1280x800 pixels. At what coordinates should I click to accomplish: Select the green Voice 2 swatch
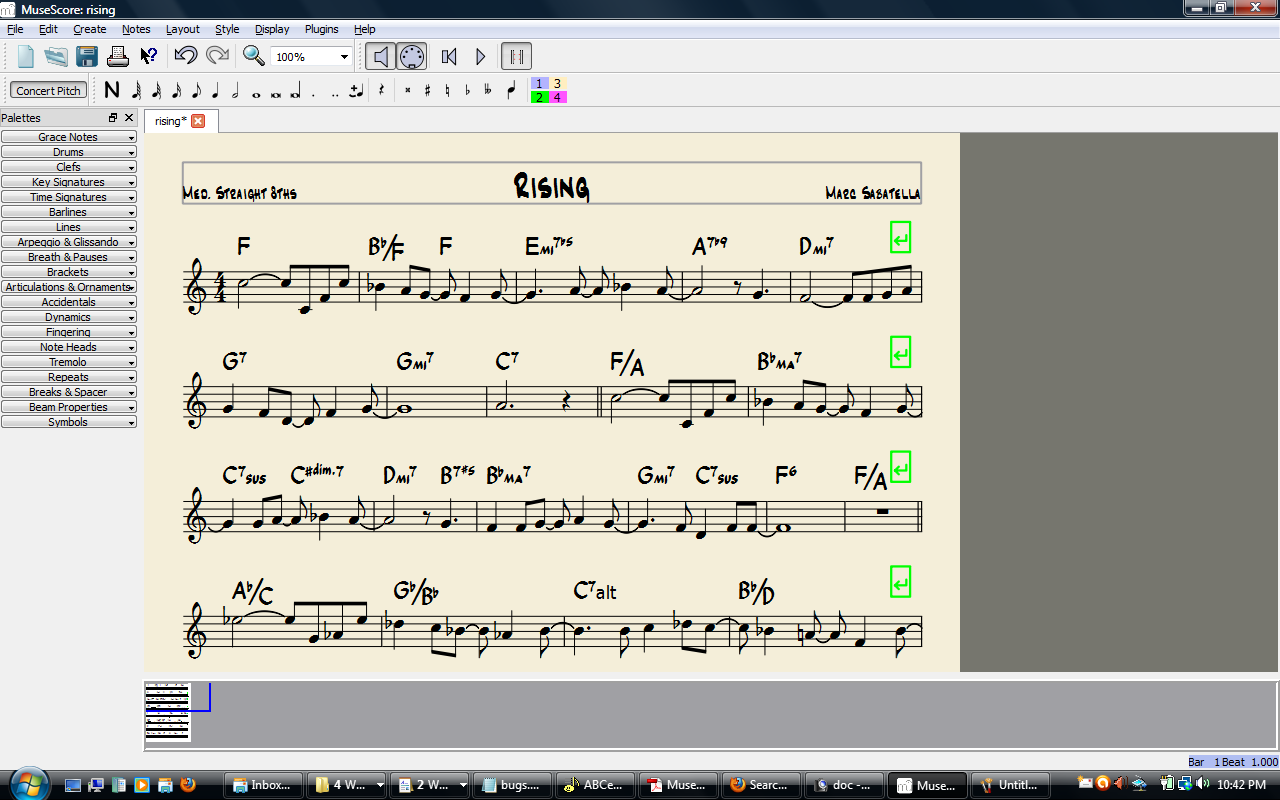click(540, 97)
